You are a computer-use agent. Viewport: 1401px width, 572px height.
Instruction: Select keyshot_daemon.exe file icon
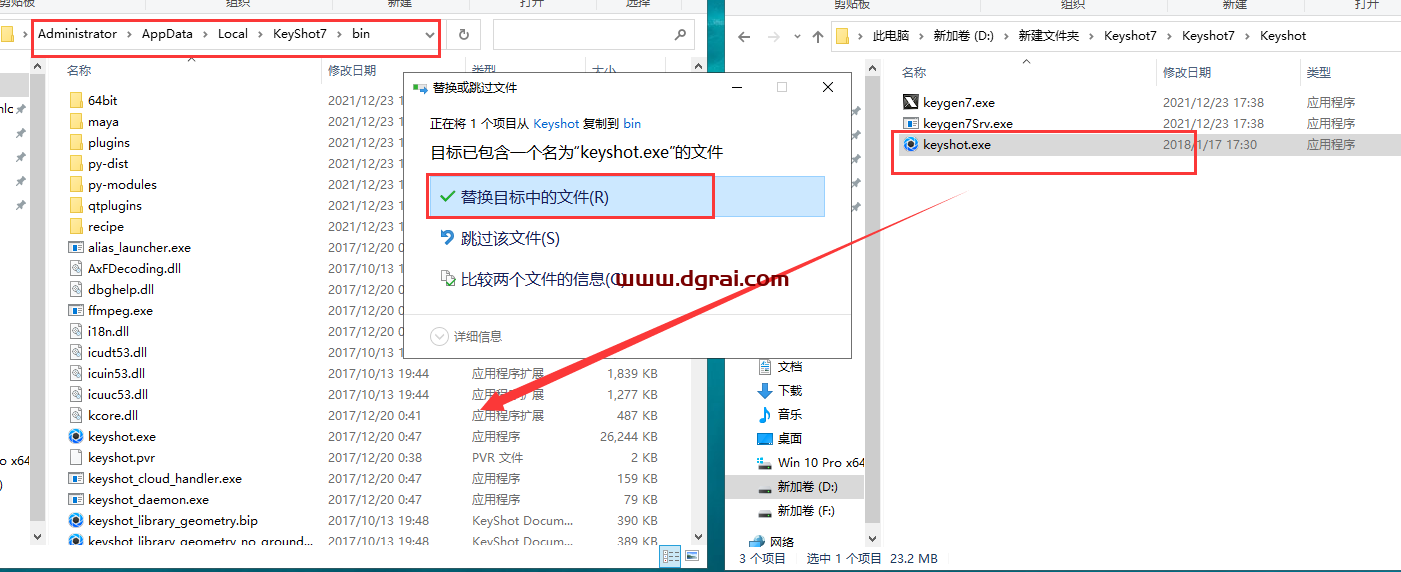76,499
